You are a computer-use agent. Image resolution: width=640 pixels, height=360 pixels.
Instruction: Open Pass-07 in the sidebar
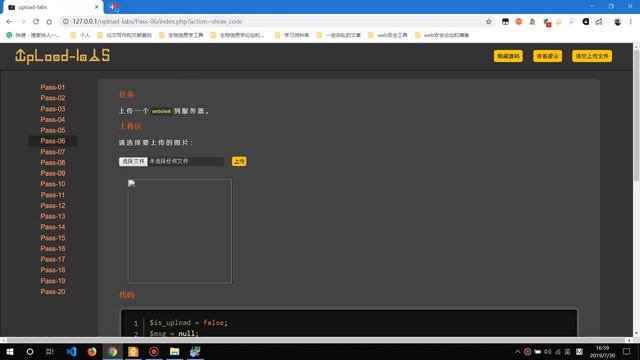click(53, 151)
